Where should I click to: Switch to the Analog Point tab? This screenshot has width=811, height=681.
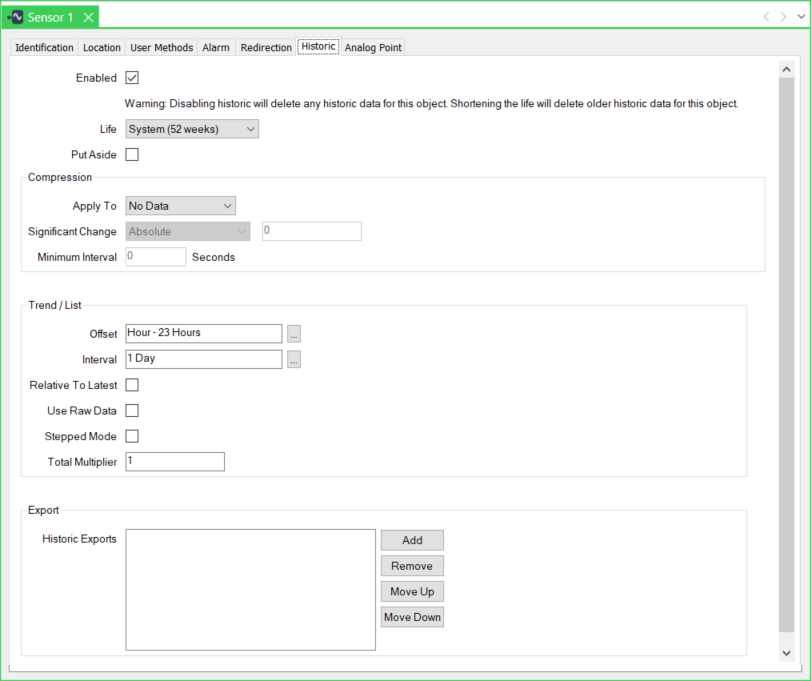373,48
